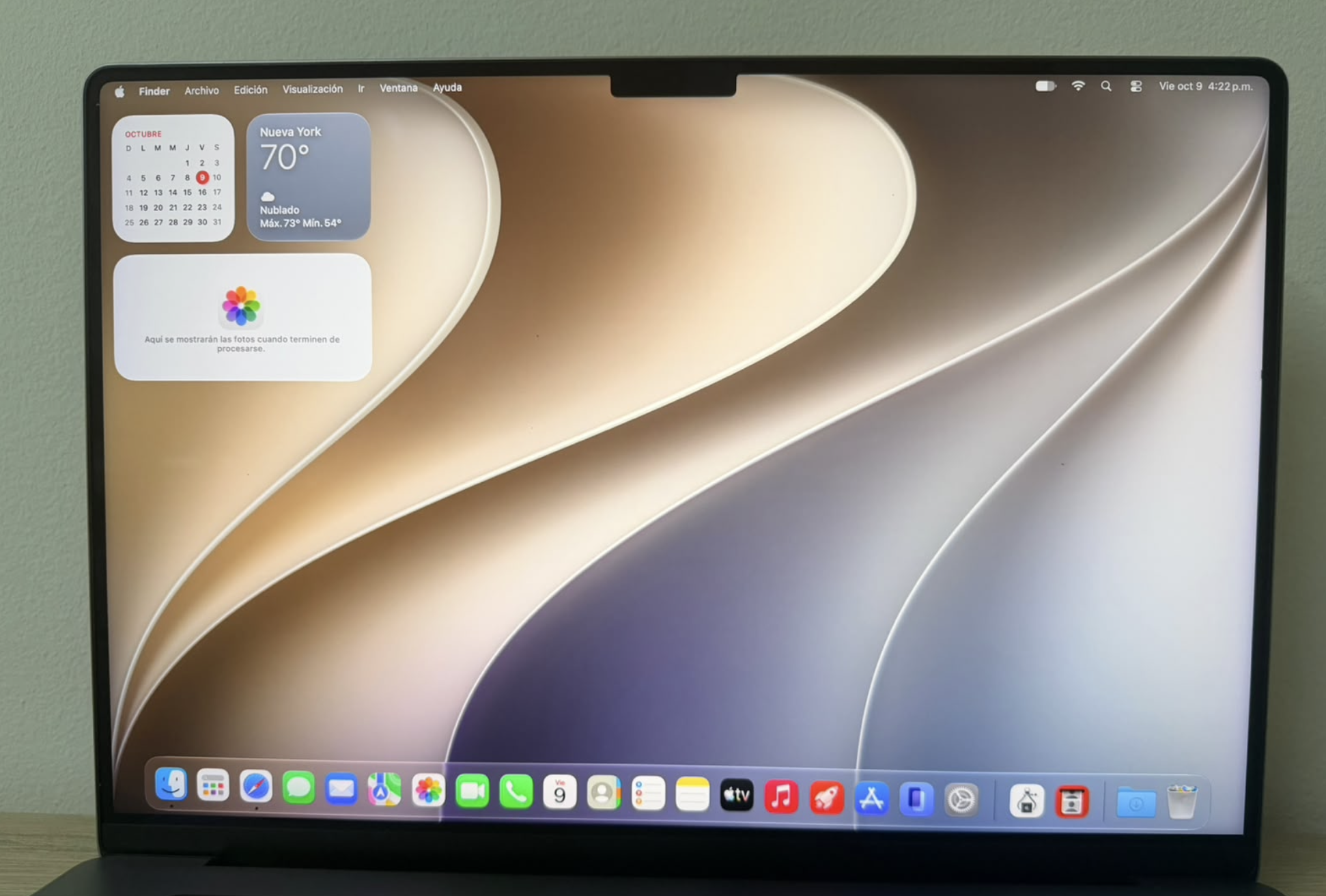This screenshot has height=896, width=1326.
Task: Open the Trash
Action: [x=1182, y=802]
